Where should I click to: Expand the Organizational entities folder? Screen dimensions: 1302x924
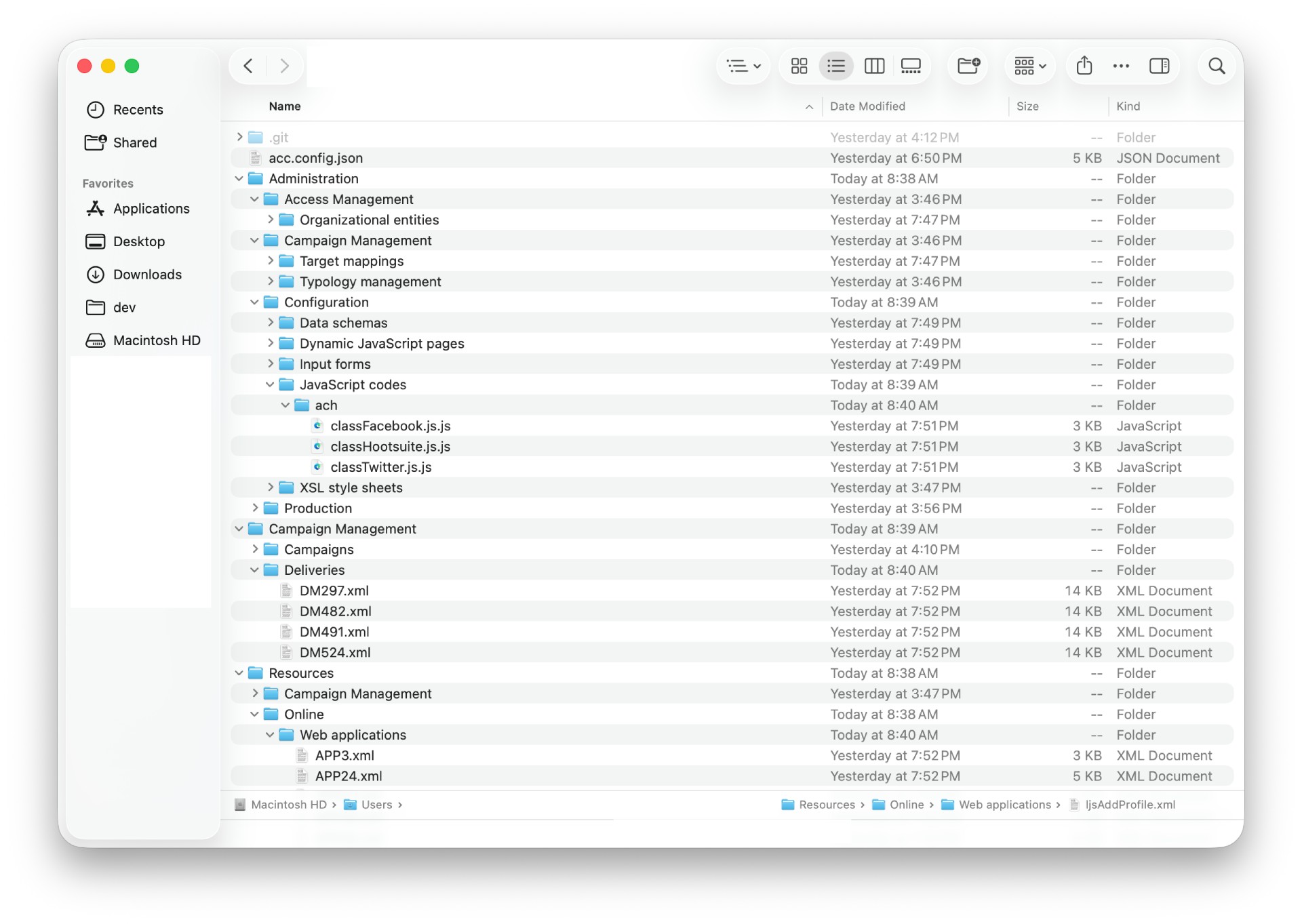tap(271, 220)
